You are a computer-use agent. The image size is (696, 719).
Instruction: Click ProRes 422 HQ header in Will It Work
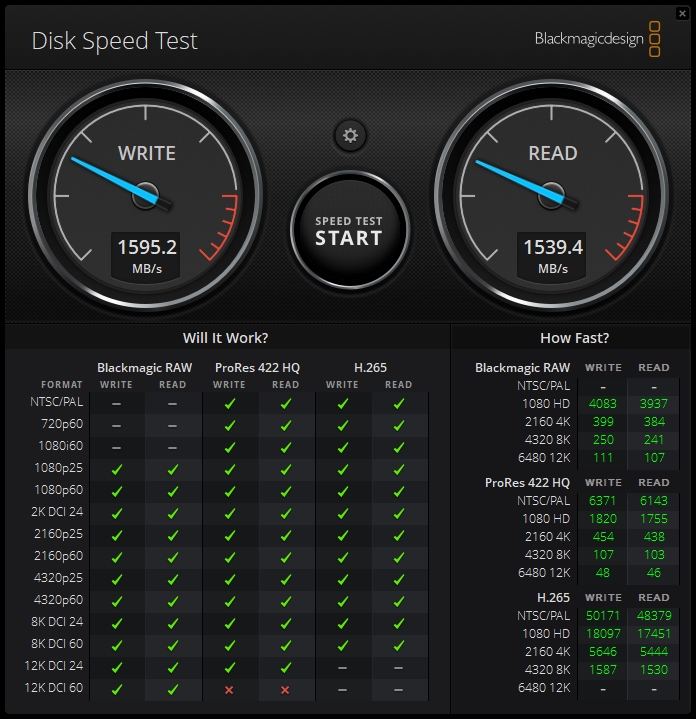point(257,368)
